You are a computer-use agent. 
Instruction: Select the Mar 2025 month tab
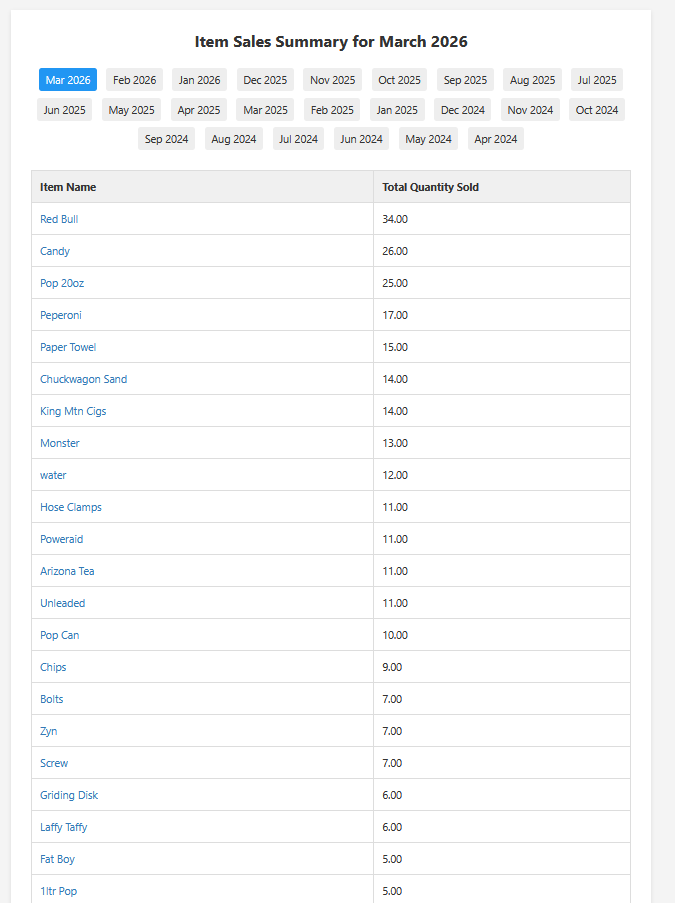tap(265, 110)
